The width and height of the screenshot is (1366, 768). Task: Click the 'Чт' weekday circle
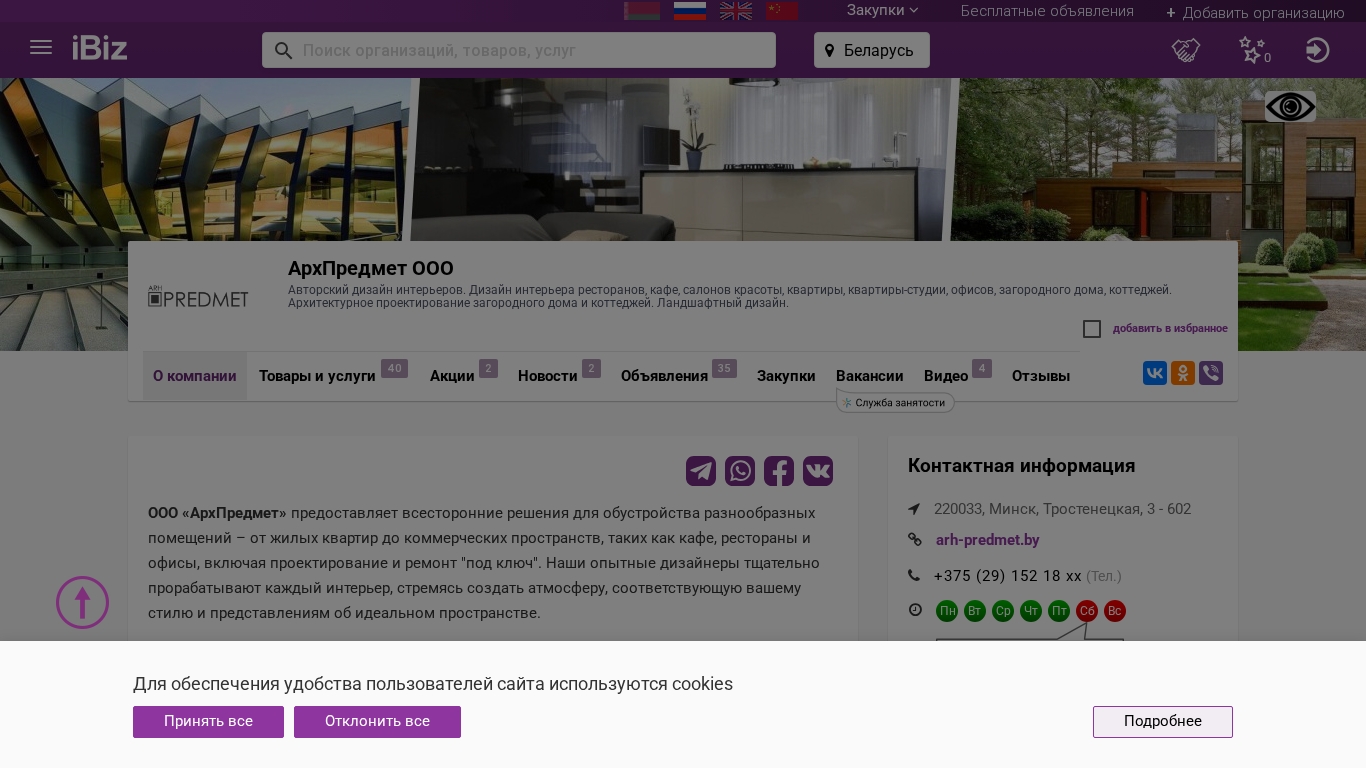(1031, 611)
